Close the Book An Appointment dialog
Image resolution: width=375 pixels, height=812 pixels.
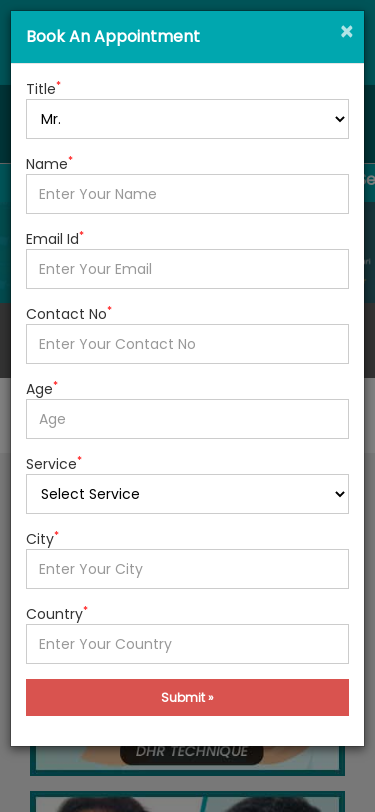click(x=347, y=32)
